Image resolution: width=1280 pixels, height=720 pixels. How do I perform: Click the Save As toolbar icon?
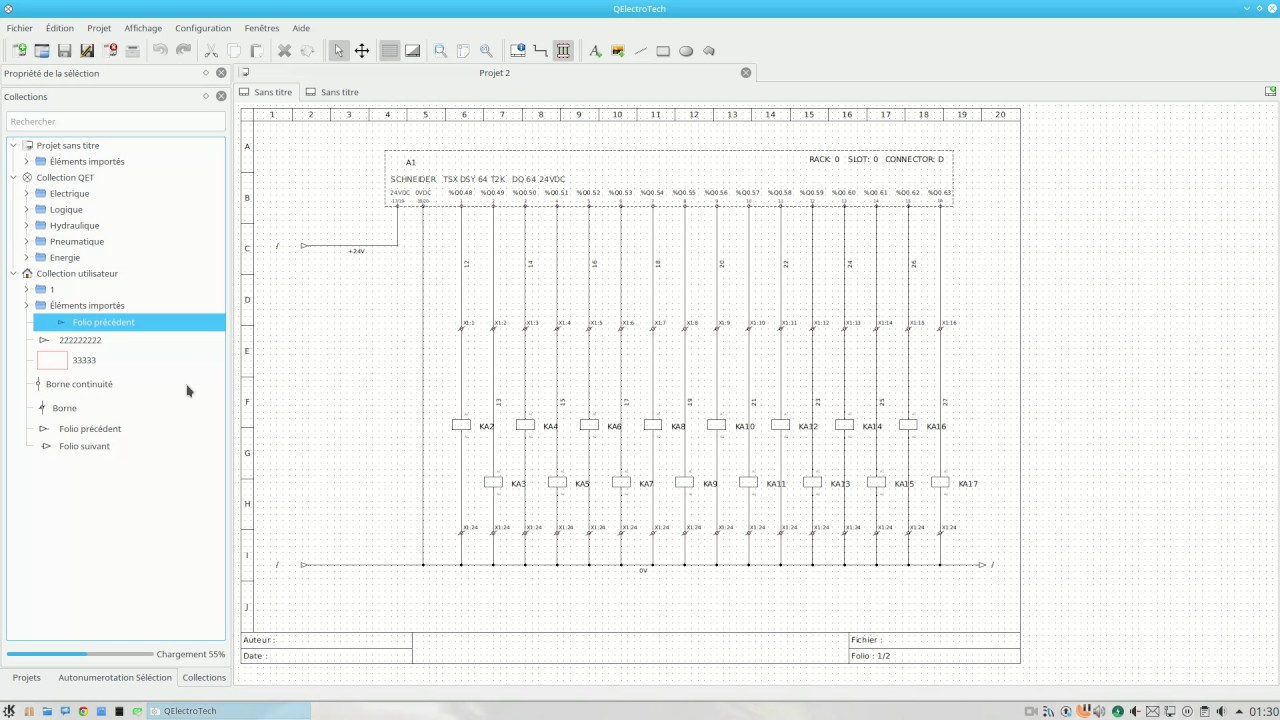(x=87, y=51)
